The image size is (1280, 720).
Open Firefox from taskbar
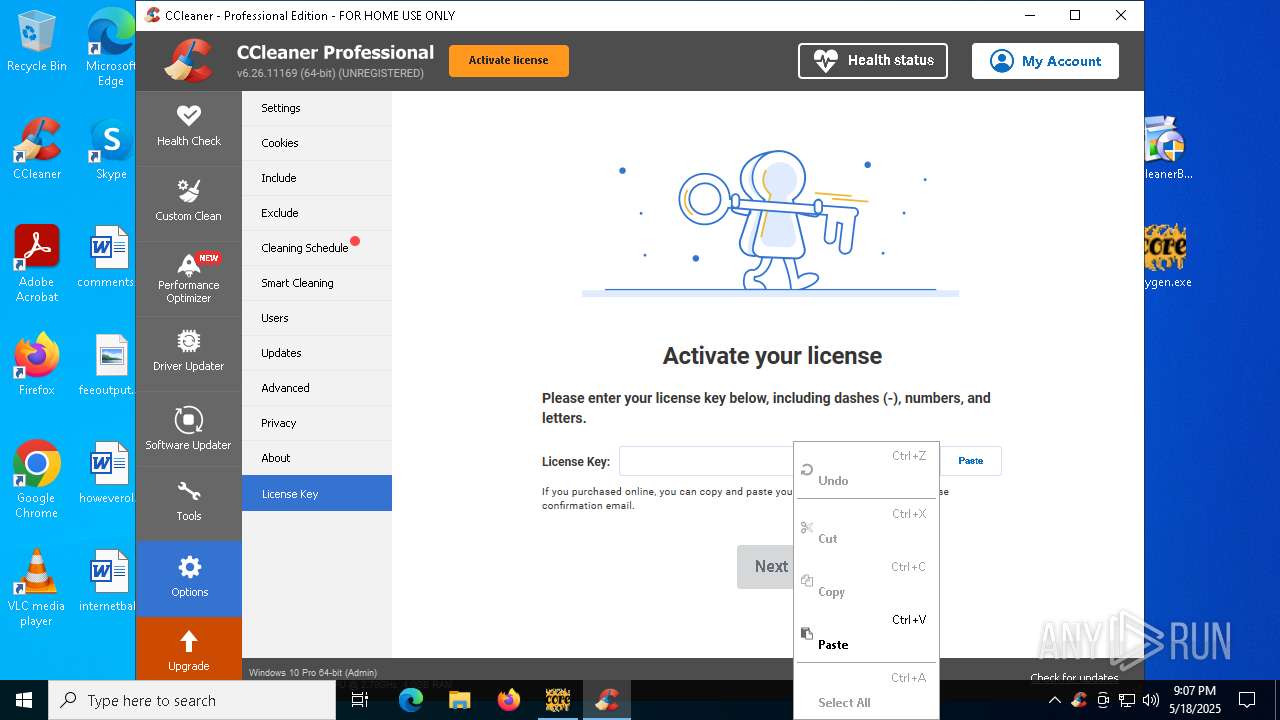pyautogui.click(x=508, y=700)
